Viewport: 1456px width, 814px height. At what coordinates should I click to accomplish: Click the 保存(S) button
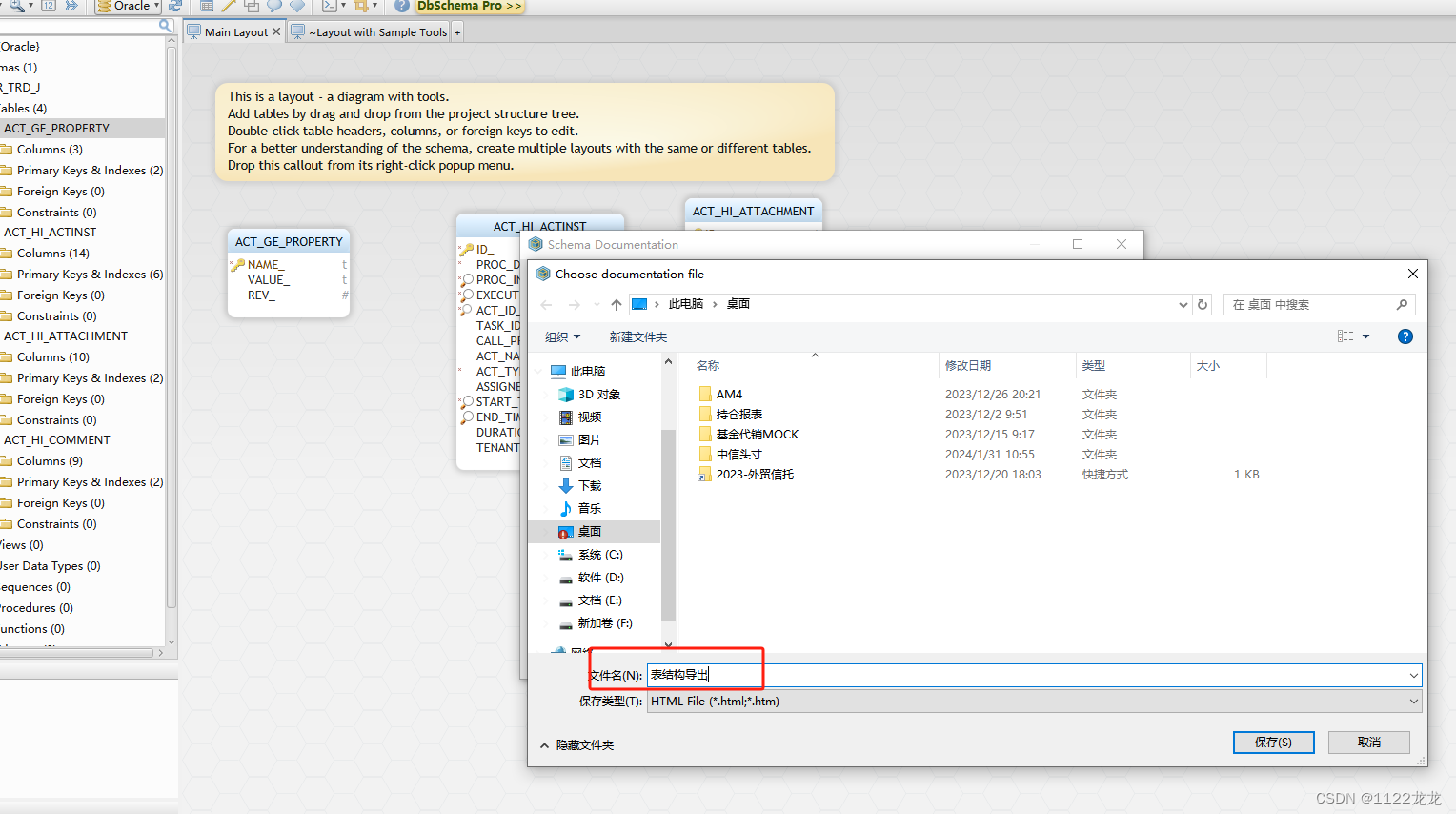pos(1273,743)
